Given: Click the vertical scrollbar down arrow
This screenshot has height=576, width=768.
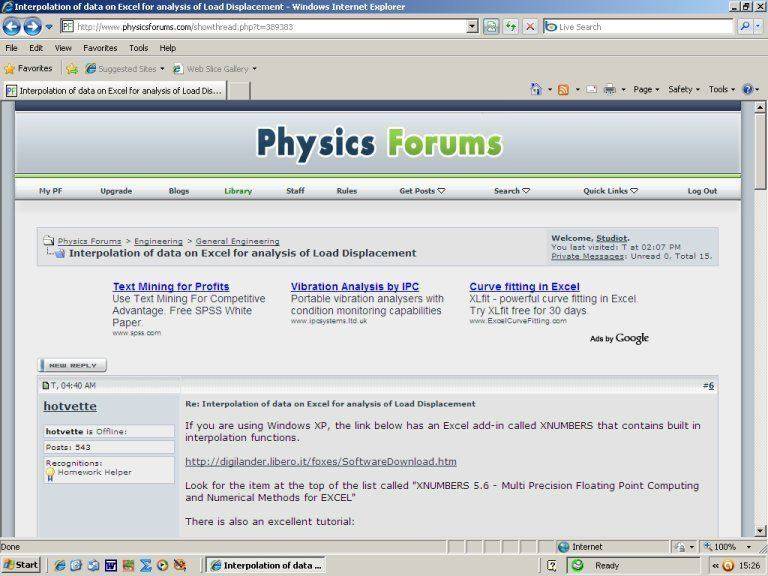Looking at the screenshot, I should coord(760,530).
